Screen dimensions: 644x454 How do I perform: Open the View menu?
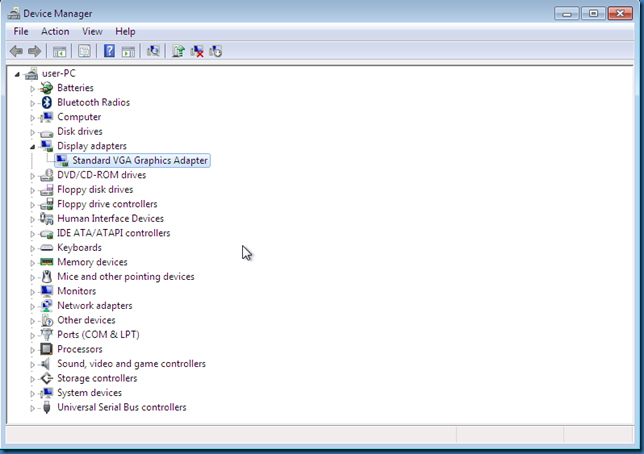tap(92, 32)
